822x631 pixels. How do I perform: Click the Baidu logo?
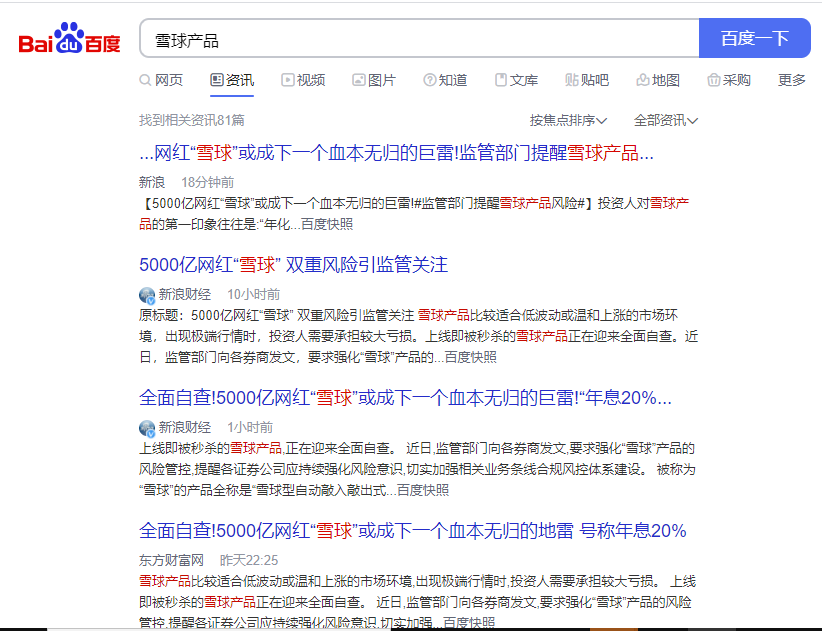tap(69, 38)
